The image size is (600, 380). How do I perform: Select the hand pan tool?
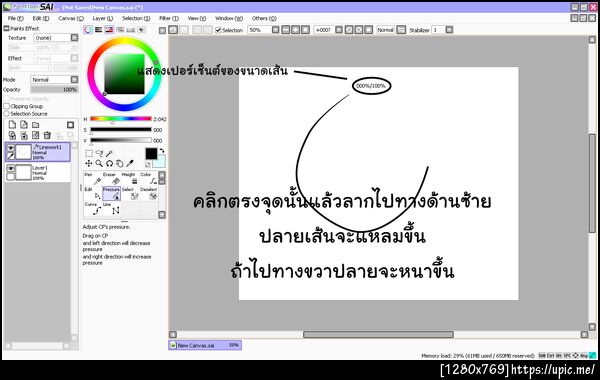click(120, 163)
